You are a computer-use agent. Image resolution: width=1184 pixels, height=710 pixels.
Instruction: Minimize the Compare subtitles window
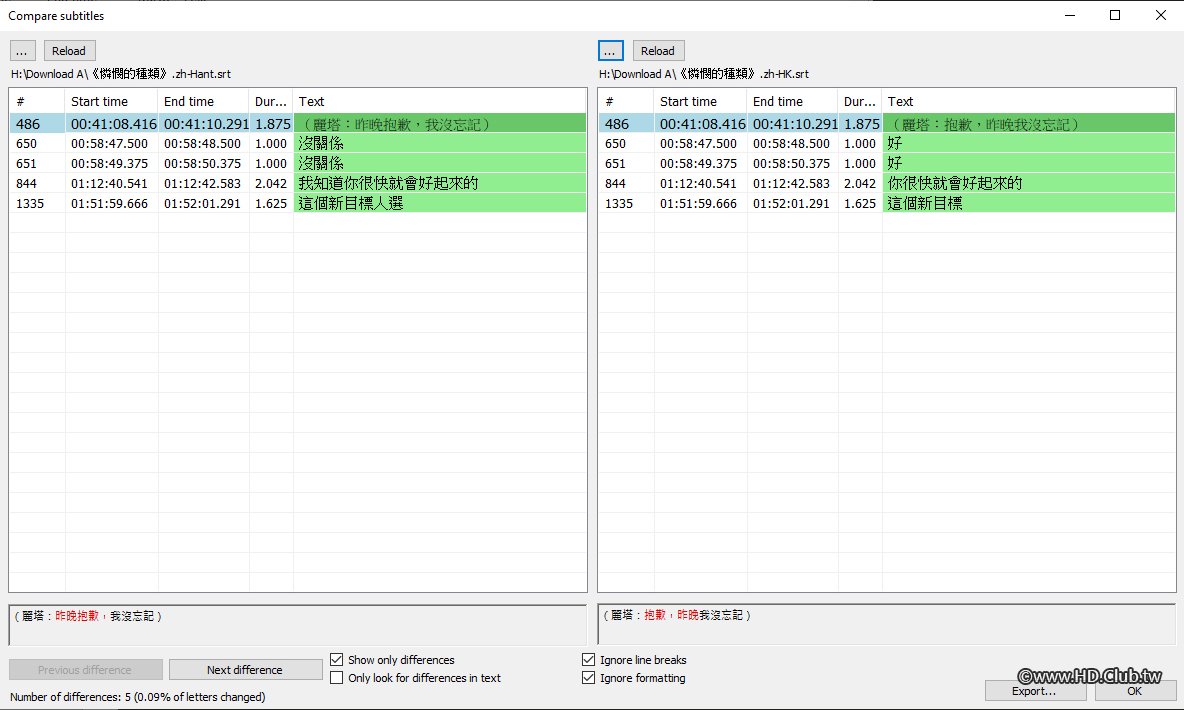pyautogui.click(x=1069, y=15)
